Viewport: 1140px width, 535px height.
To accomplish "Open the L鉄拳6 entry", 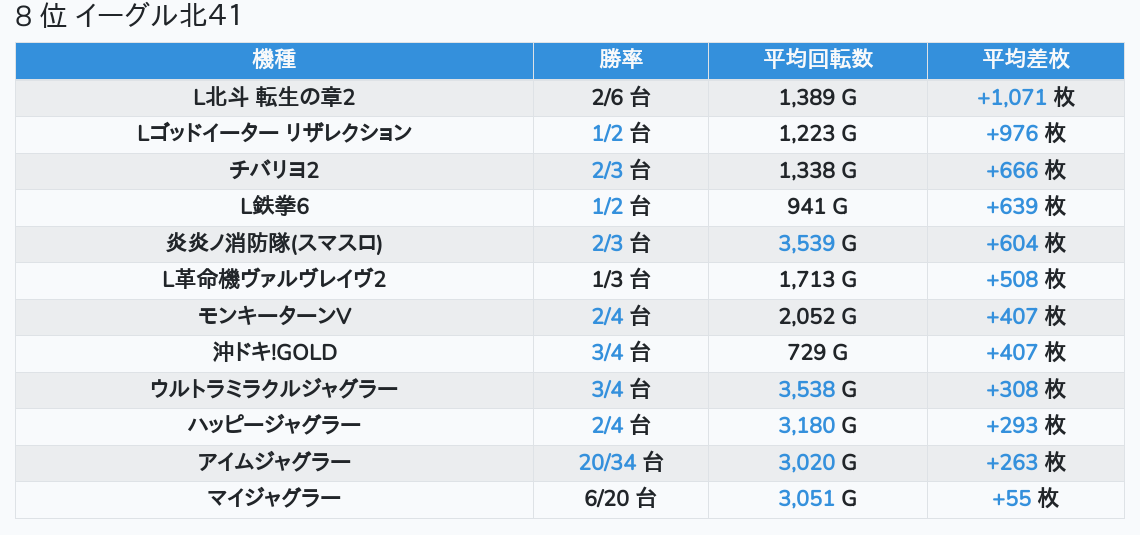I will click(x=274, y=206).
